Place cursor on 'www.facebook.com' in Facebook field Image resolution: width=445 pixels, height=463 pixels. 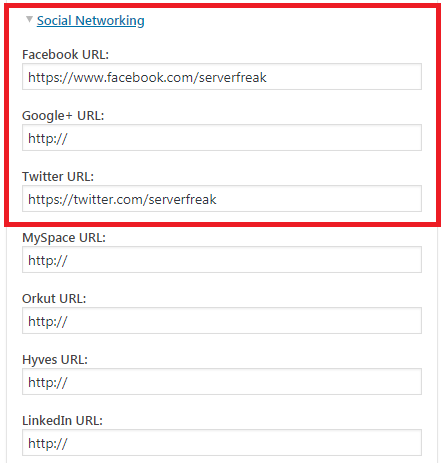(x=134, y=77)
